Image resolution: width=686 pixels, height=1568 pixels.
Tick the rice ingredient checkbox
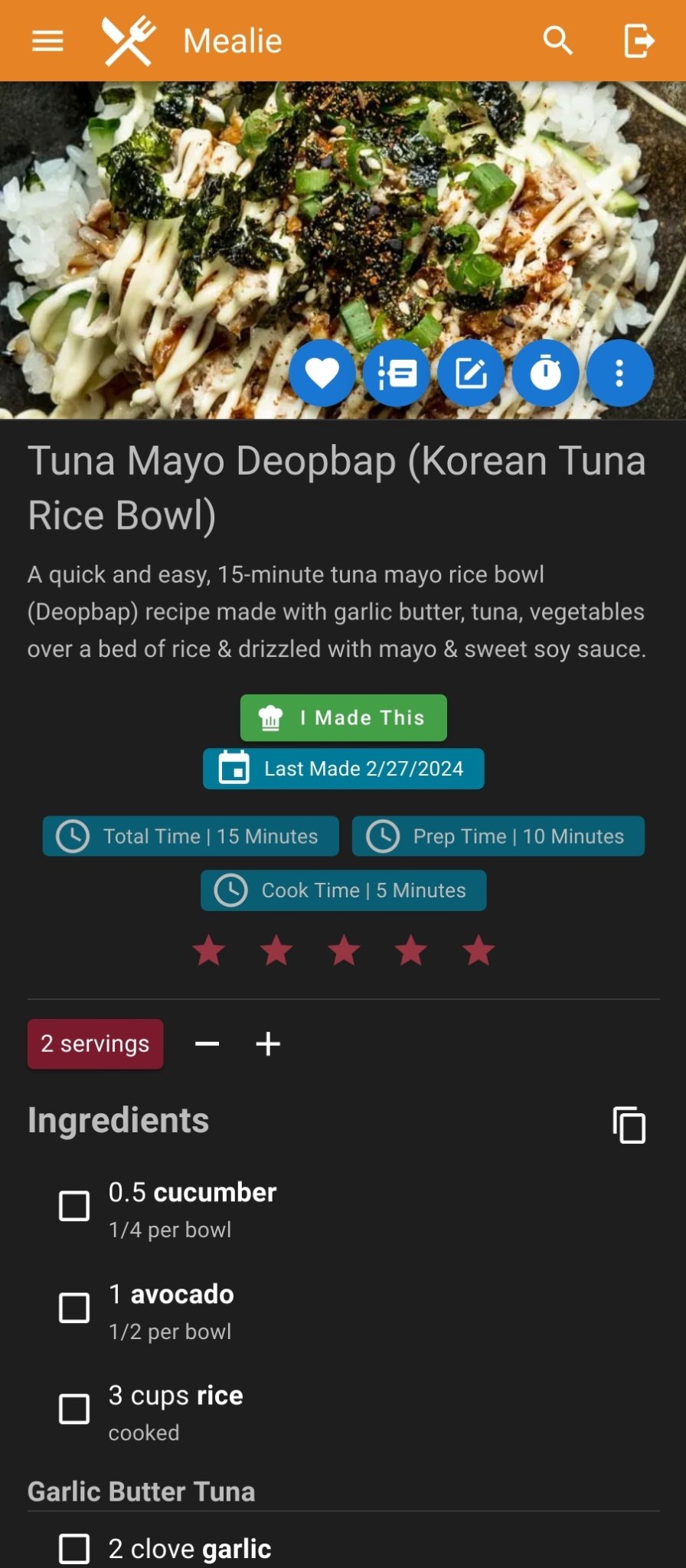(74, 1409)
